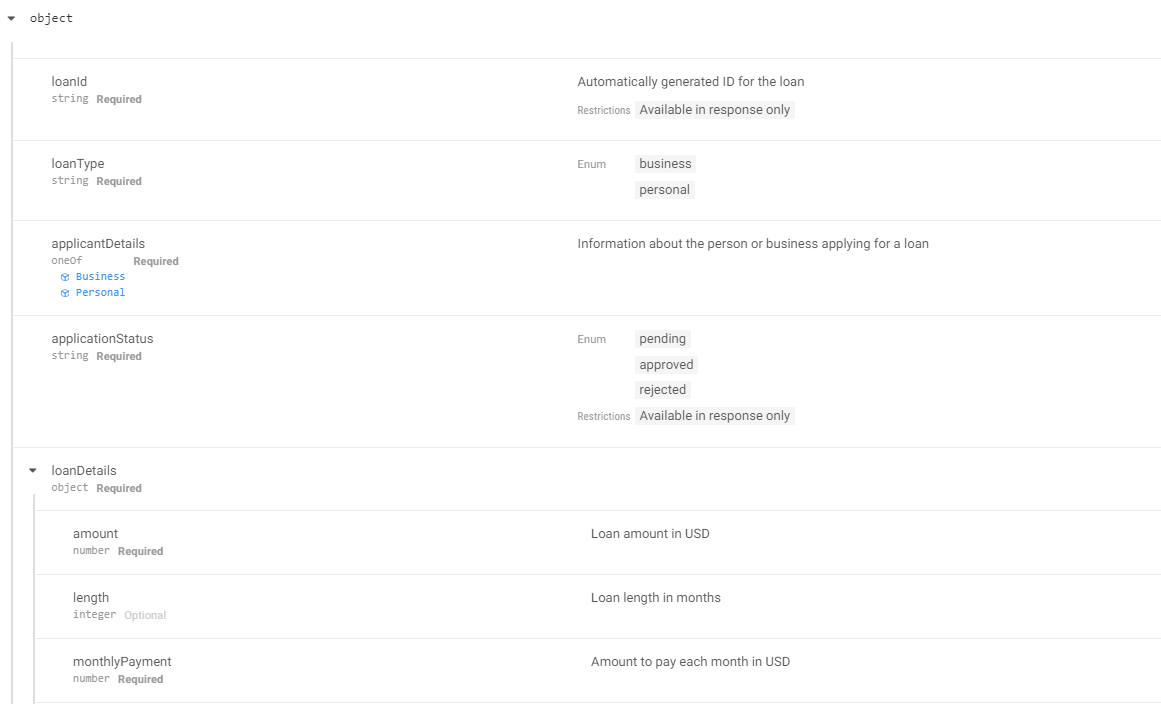Select the pending enum value
This screenshot has width=1161, height=704.
(662, 339)
